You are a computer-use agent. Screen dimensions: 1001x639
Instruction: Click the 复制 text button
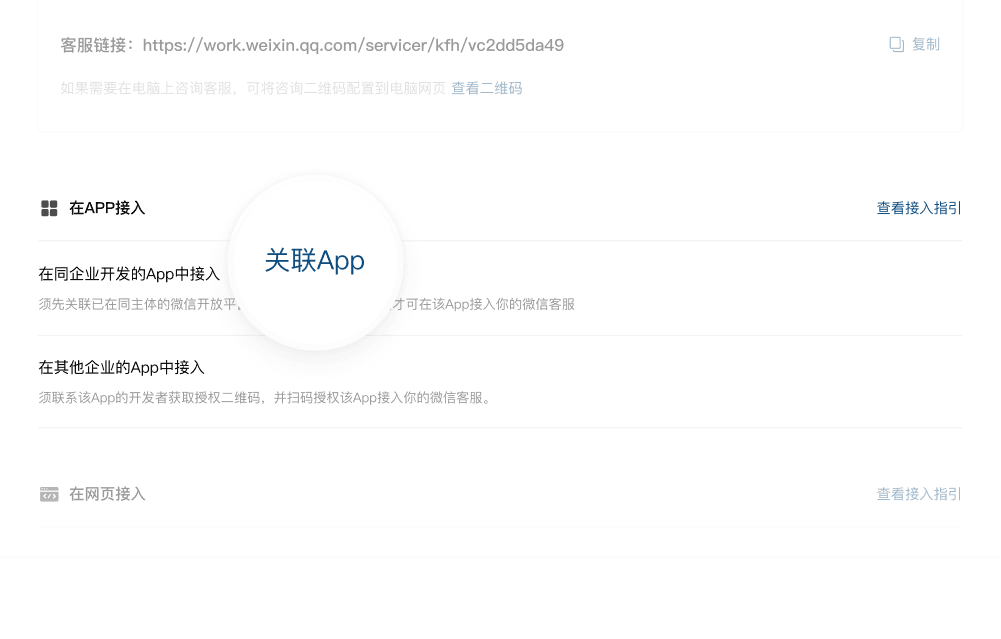click(x=926, y=45)
